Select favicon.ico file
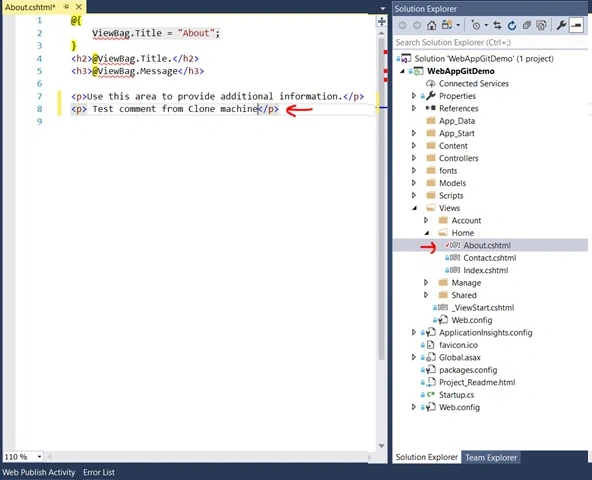This screenshot has height=480, width=592. click(x=458, y=345)
